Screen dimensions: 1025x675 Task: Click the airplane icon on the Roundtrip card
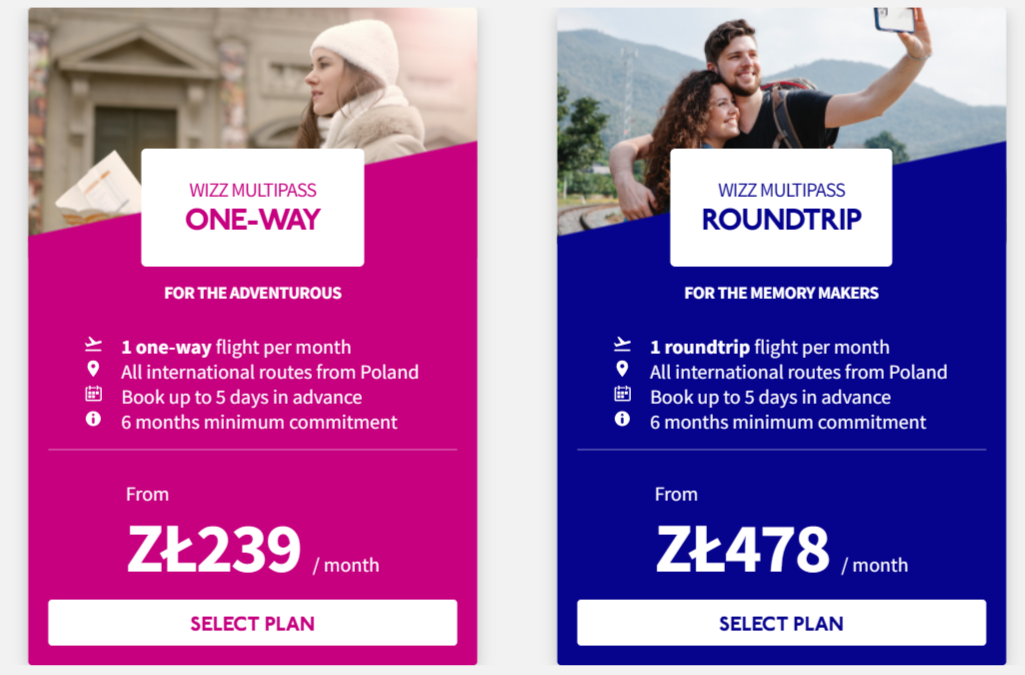(622, 344)
